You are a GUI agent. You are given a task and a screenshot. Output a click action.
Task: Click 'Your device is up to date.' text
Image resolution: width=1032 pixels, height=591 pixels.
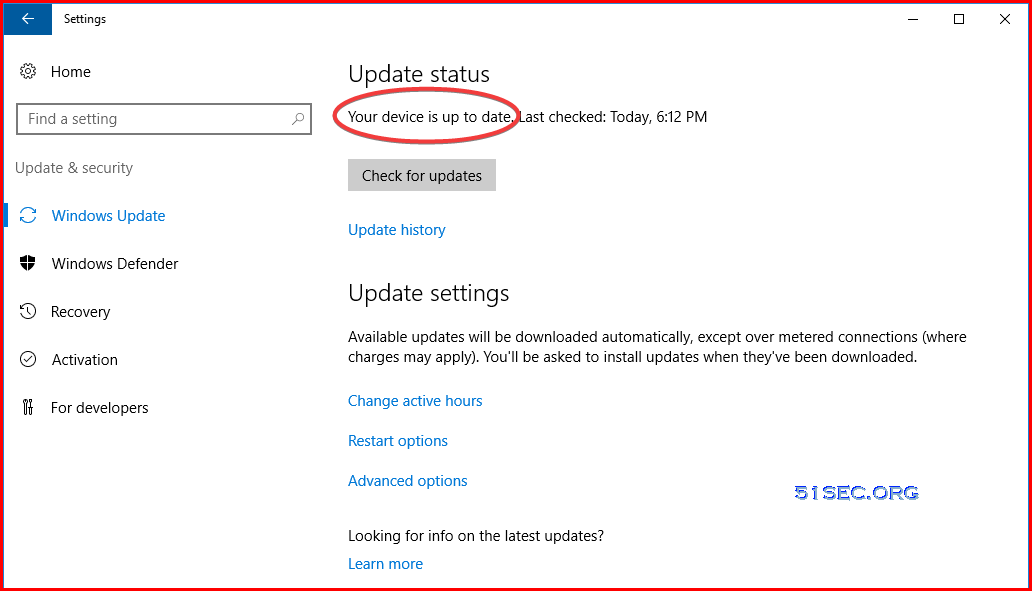[430, 117]
